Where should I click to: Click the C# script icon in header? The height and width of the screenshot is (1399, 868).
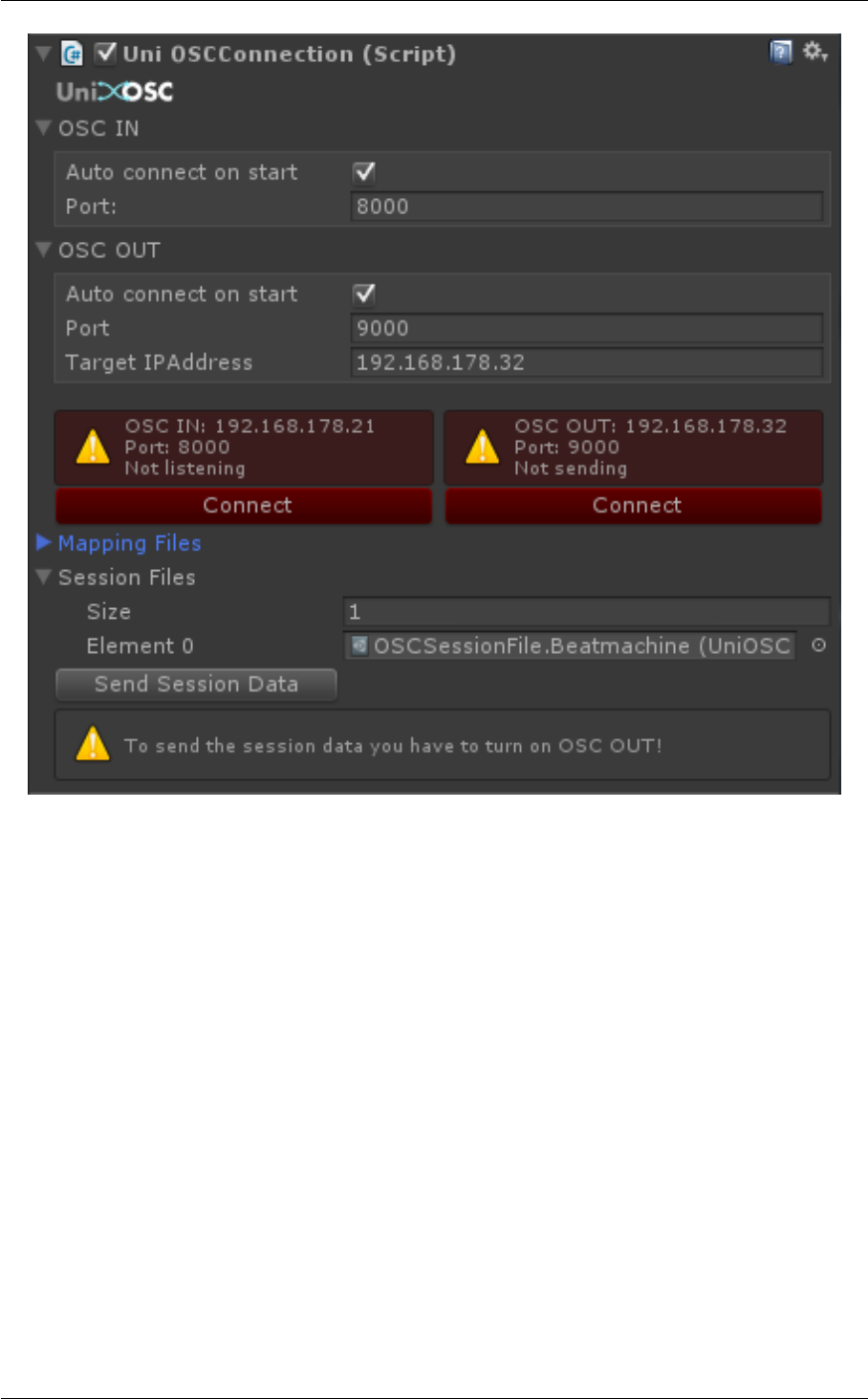pyautogui.click(x=73, y=54)
